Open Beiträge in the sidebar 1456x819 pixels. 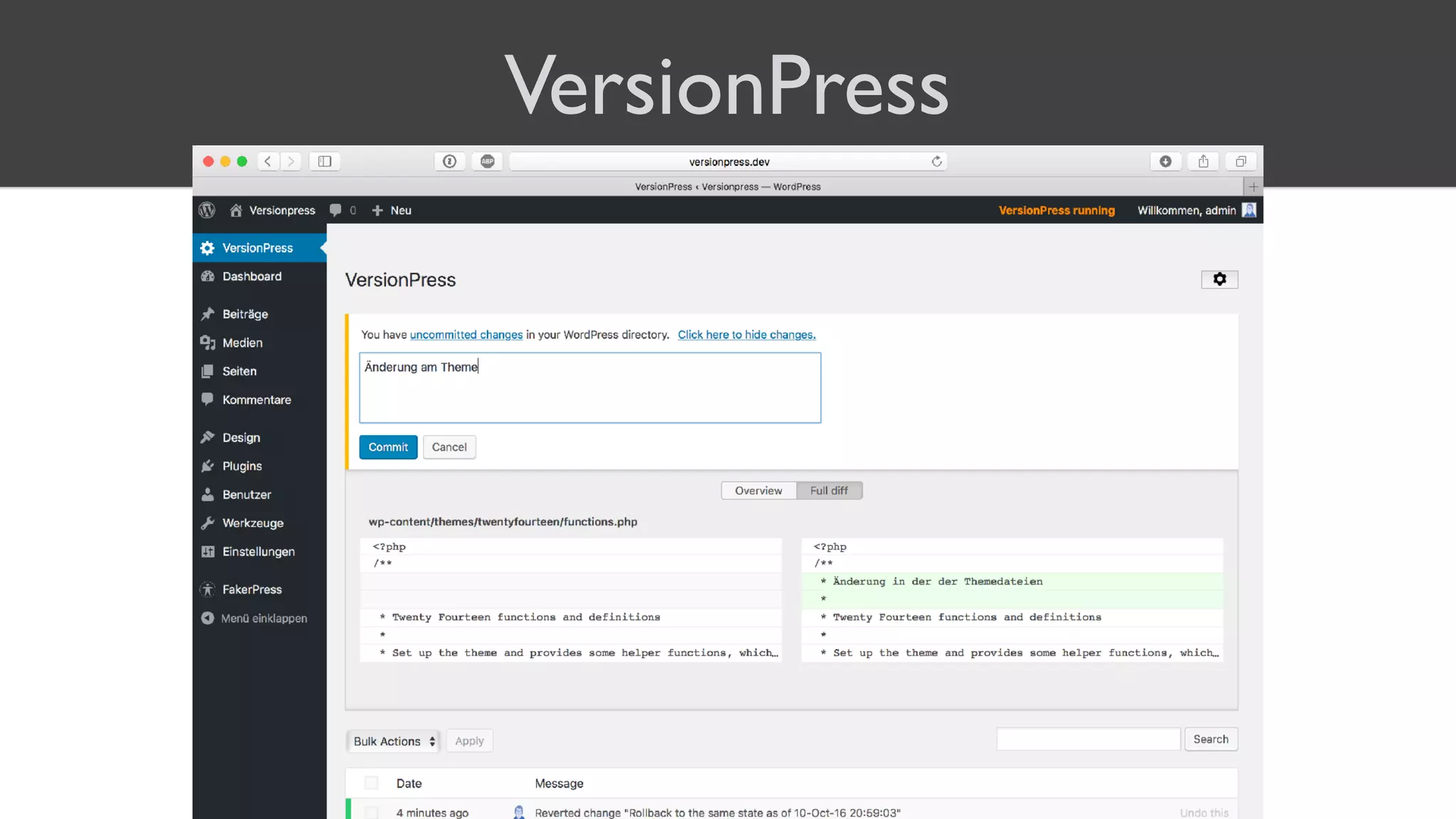259,314
